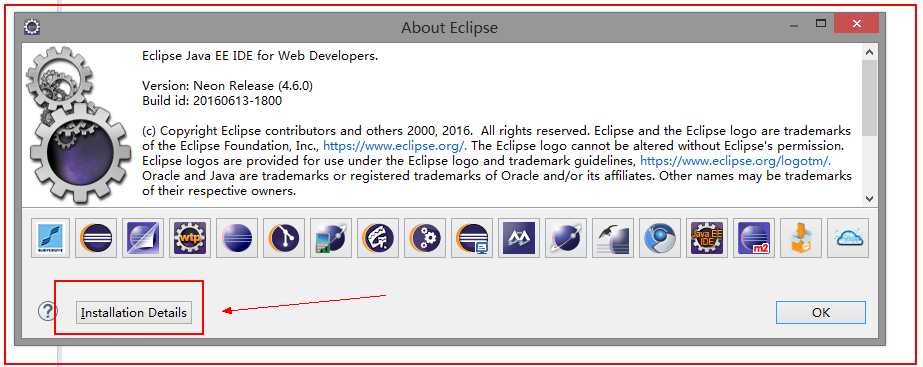Open the eclipse.org/logotm/ guidelines link

[x=735, y=160]
